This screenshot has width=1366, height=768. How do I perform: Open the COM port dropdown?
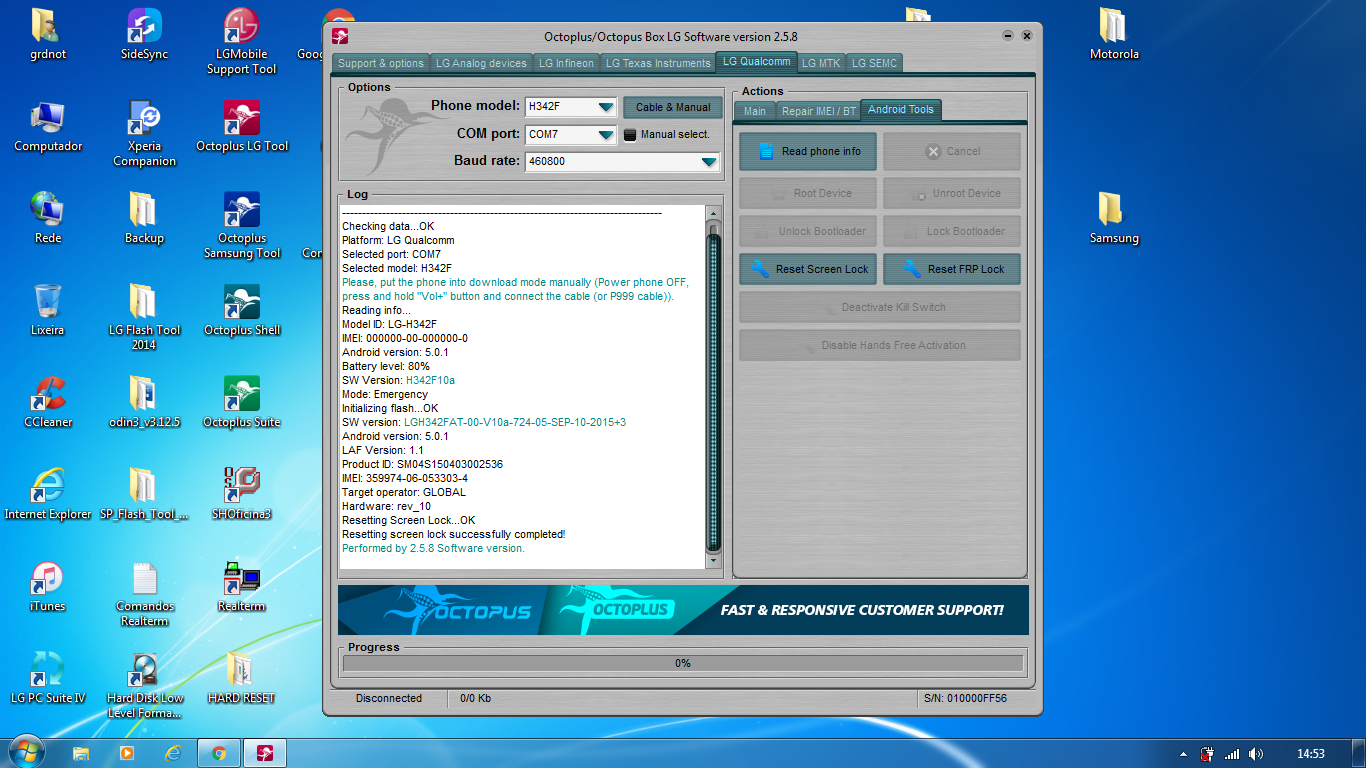click(606, 134)
